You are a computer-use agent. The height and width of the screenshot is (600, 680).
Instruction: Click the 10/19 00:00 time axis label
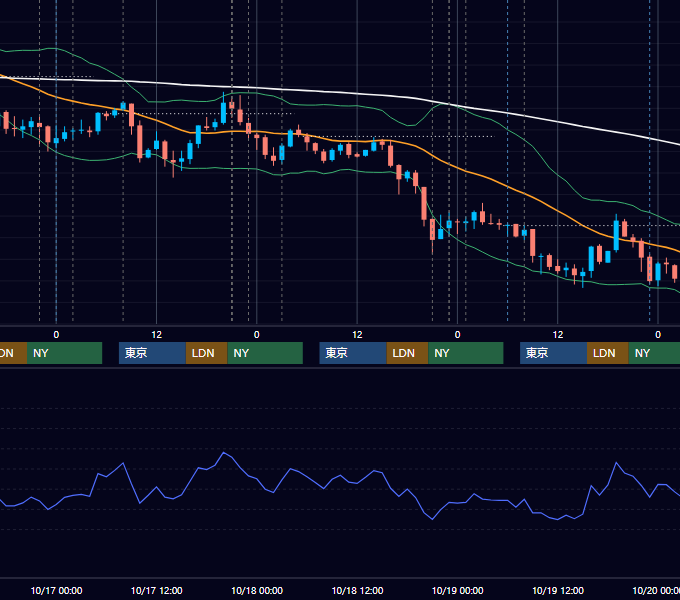(458, 590)
